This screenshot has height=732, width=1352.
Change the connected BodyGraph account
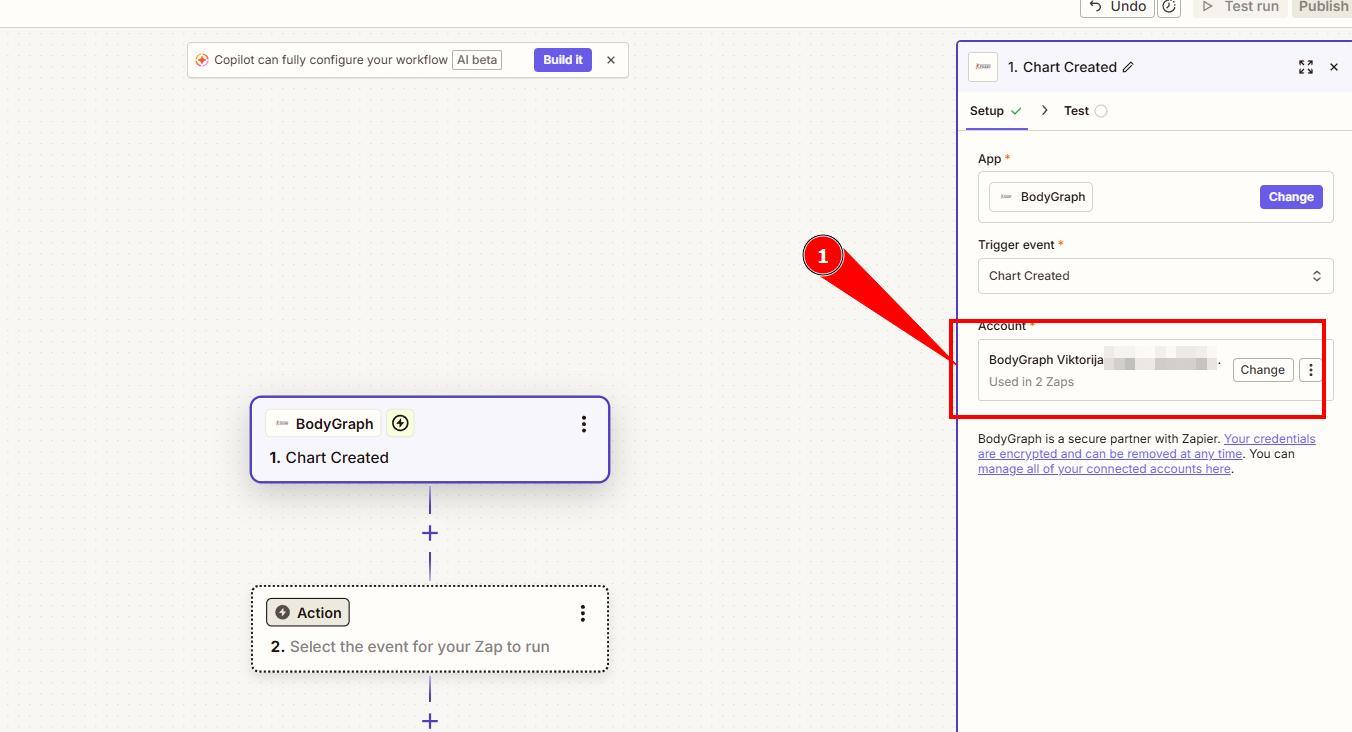[1262, 370]
